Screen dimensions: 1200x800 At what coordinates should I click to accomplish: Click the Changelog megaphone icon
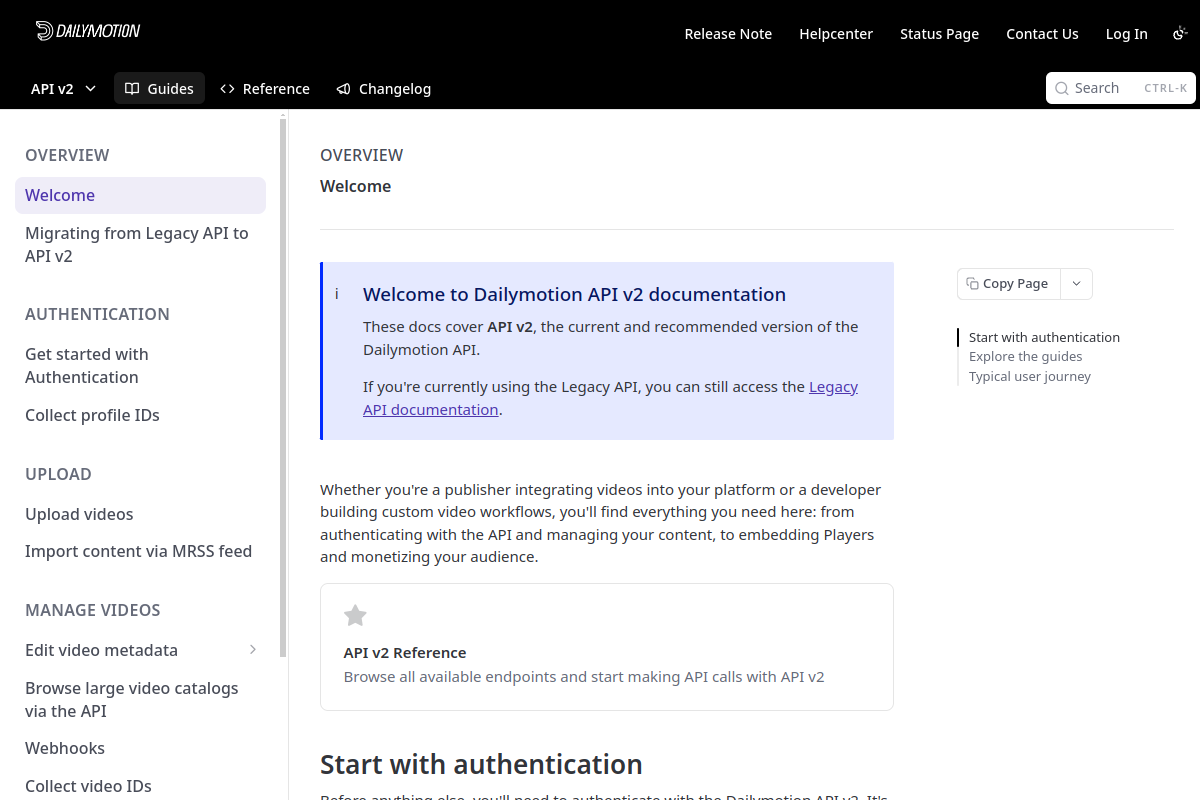(343, 89)
